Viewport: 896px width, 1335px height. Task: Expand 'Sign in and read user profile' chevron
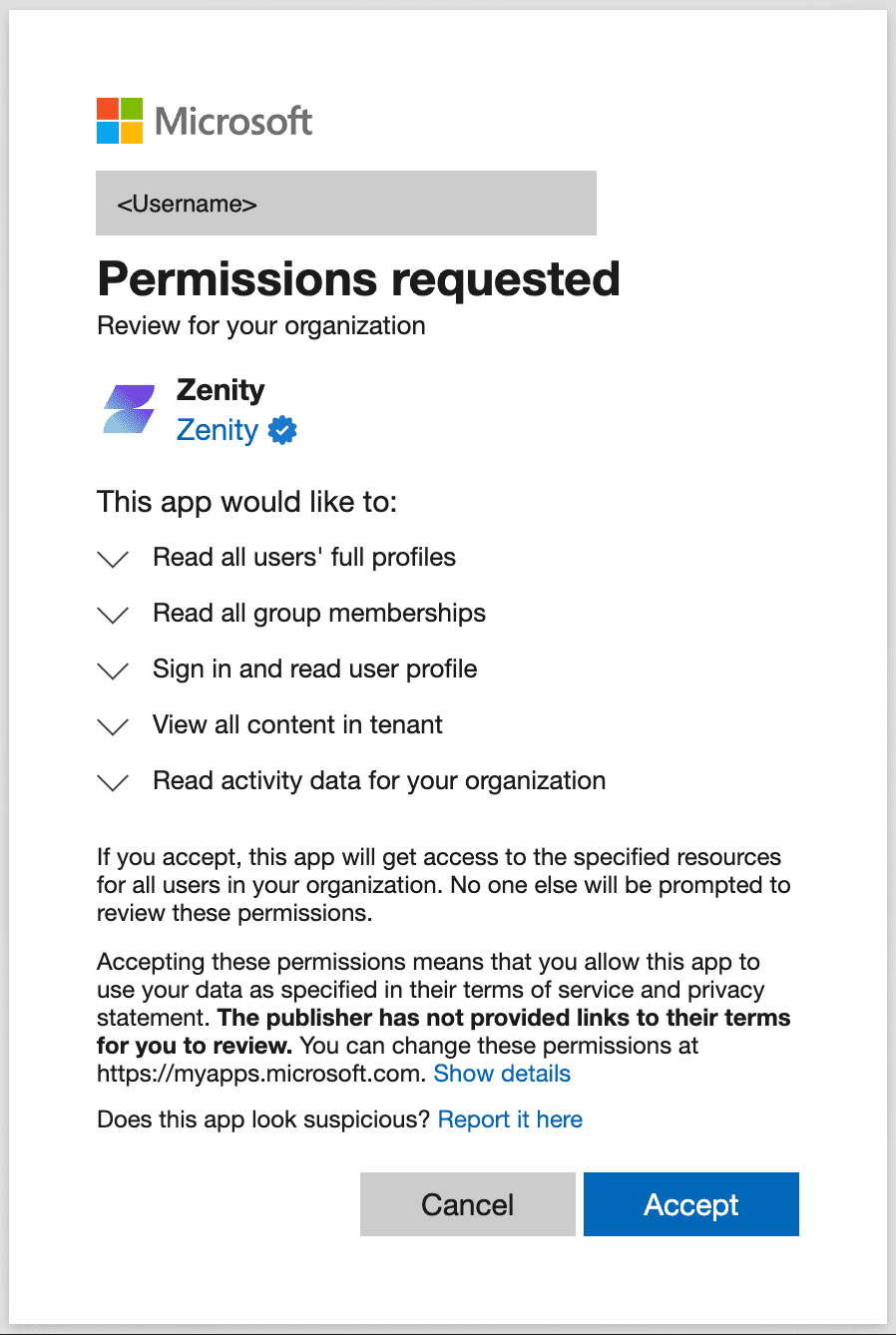114,670
